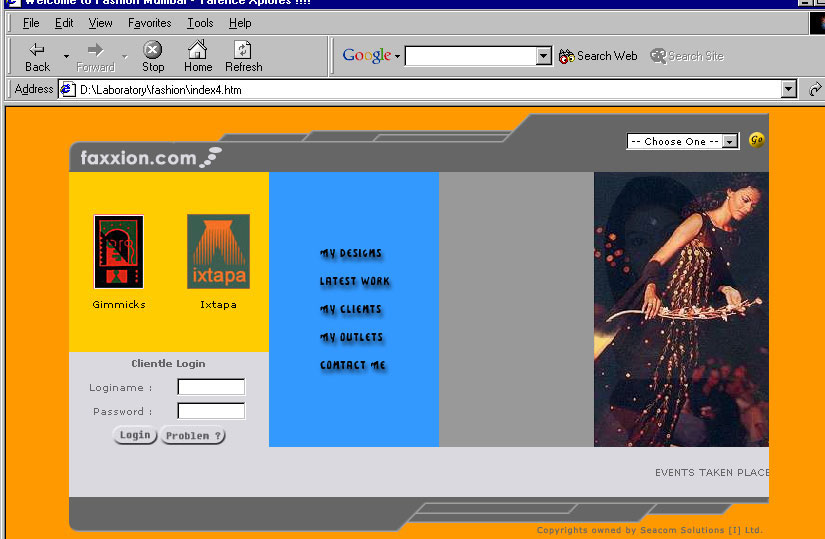Open Back button history dropdown arrow

click(x=66, y=56)
